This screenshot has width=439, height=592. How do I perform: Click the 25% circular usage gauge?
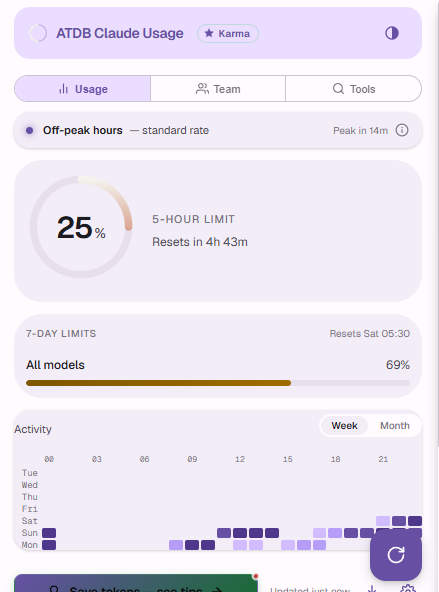(81, 227)
